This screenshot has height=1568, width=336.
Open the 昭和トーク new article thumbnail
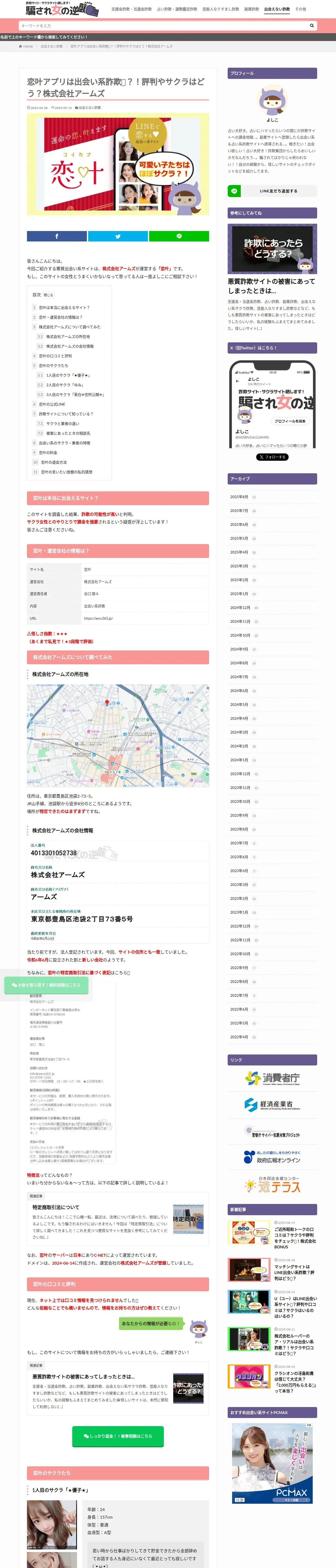(249, 1233)
